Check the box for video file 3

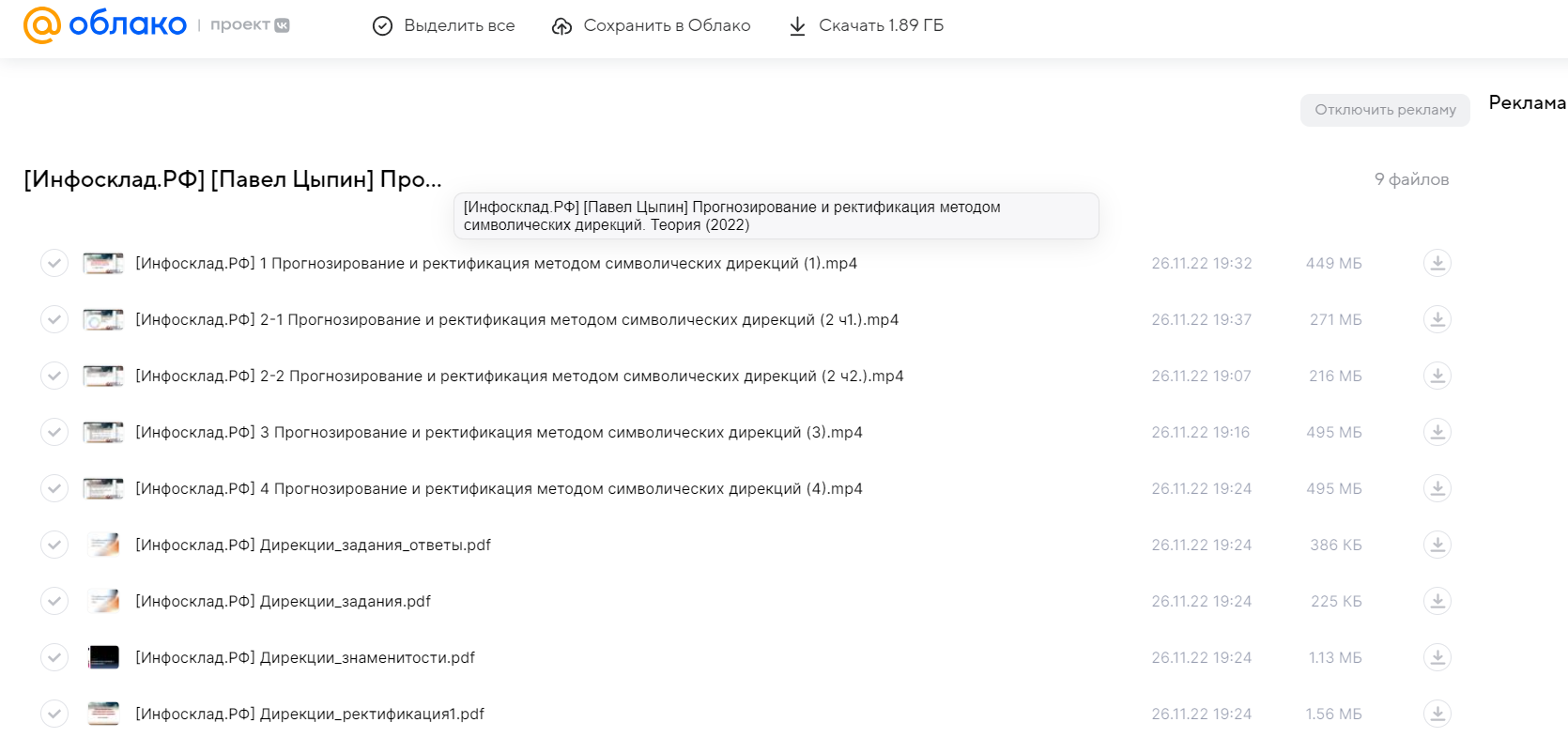pos(54,432)
